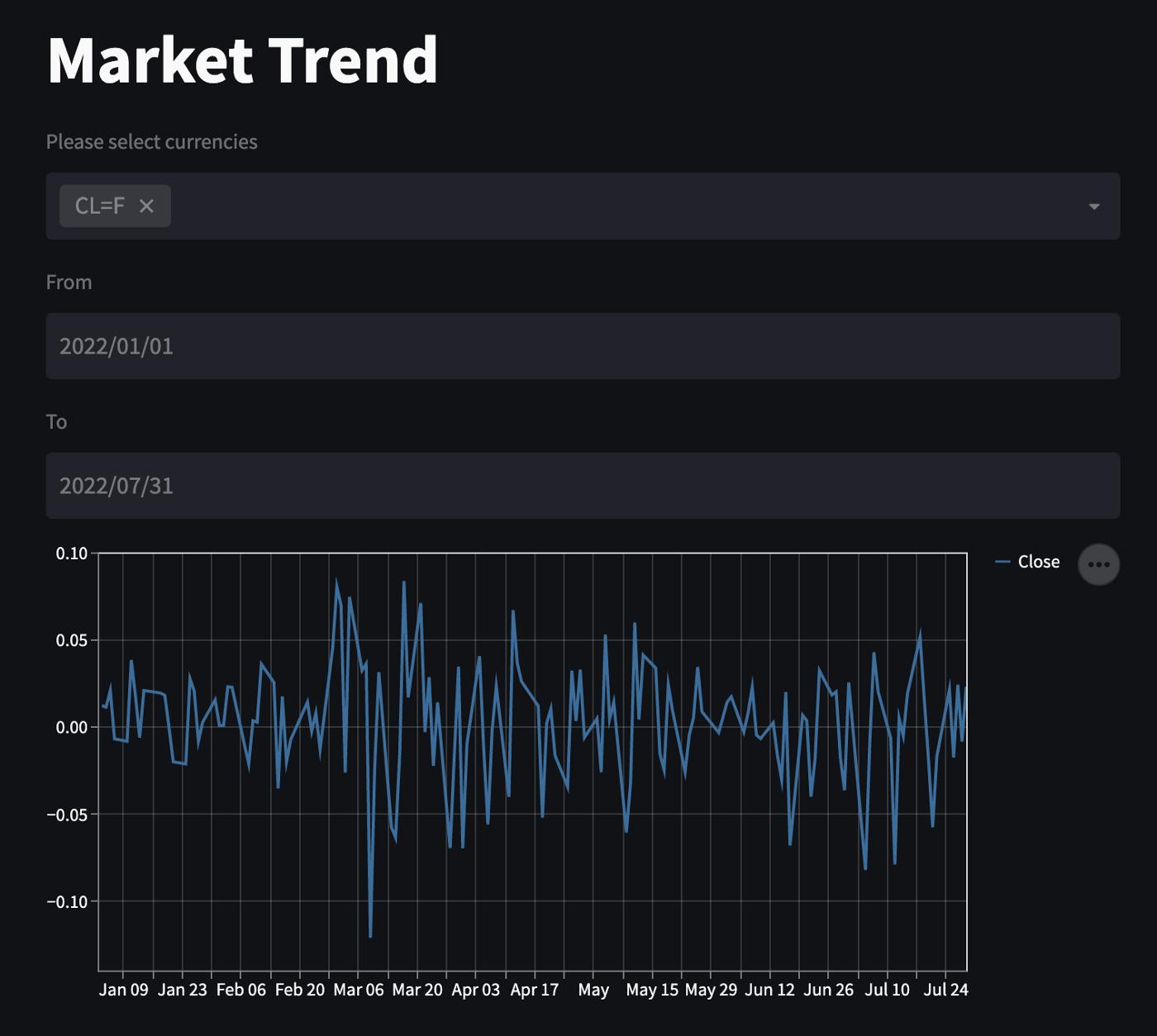Click the Market Trend heading
The height and width of the screenshot is (1036, 1157).
click(242, 60)
